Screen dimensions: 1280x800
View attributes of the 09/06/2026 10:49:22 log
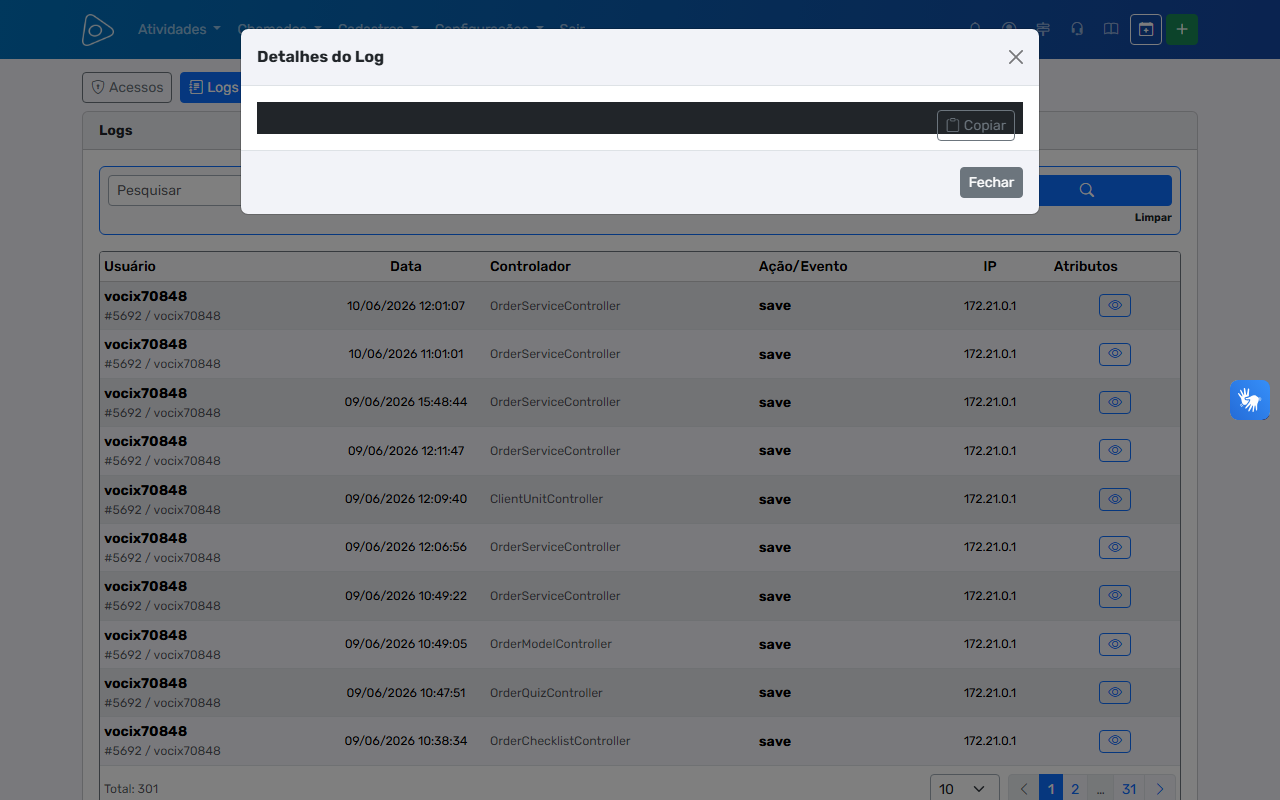(x=1115, y=596)
